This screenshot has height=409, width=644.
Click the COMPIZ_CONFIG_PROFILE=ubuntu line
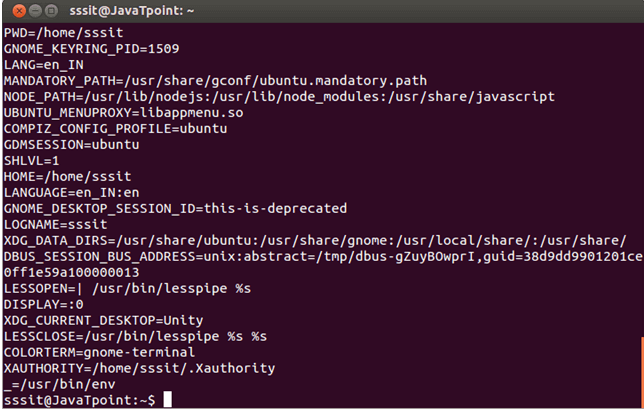pyautogui.click(x=115, y=129)
